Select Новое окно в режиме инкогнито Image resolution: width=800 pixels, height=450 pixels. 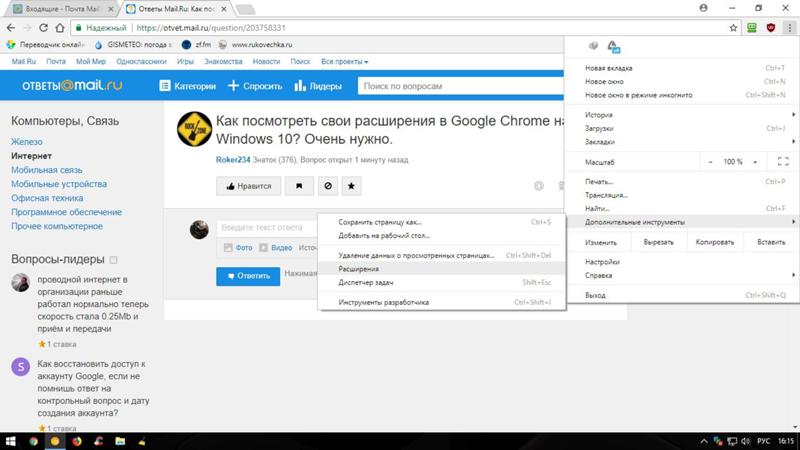[x=682, y=95]
